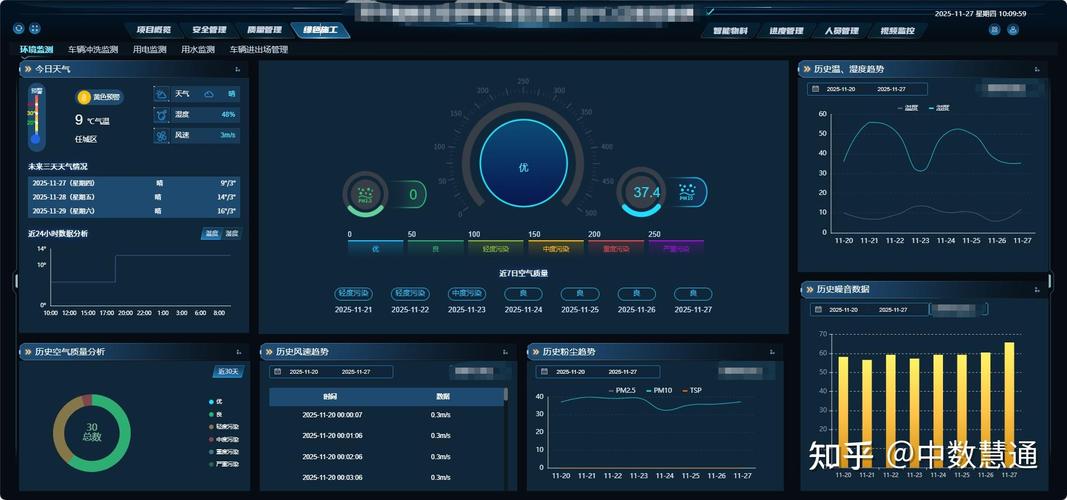This screenshot has width=1067, height=500.
Task: Open 项目概览 top navigation tab
Action: pos(153,30)
